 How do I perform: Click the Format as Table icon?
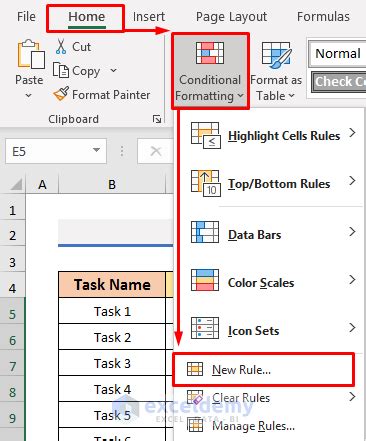(276, 54)
